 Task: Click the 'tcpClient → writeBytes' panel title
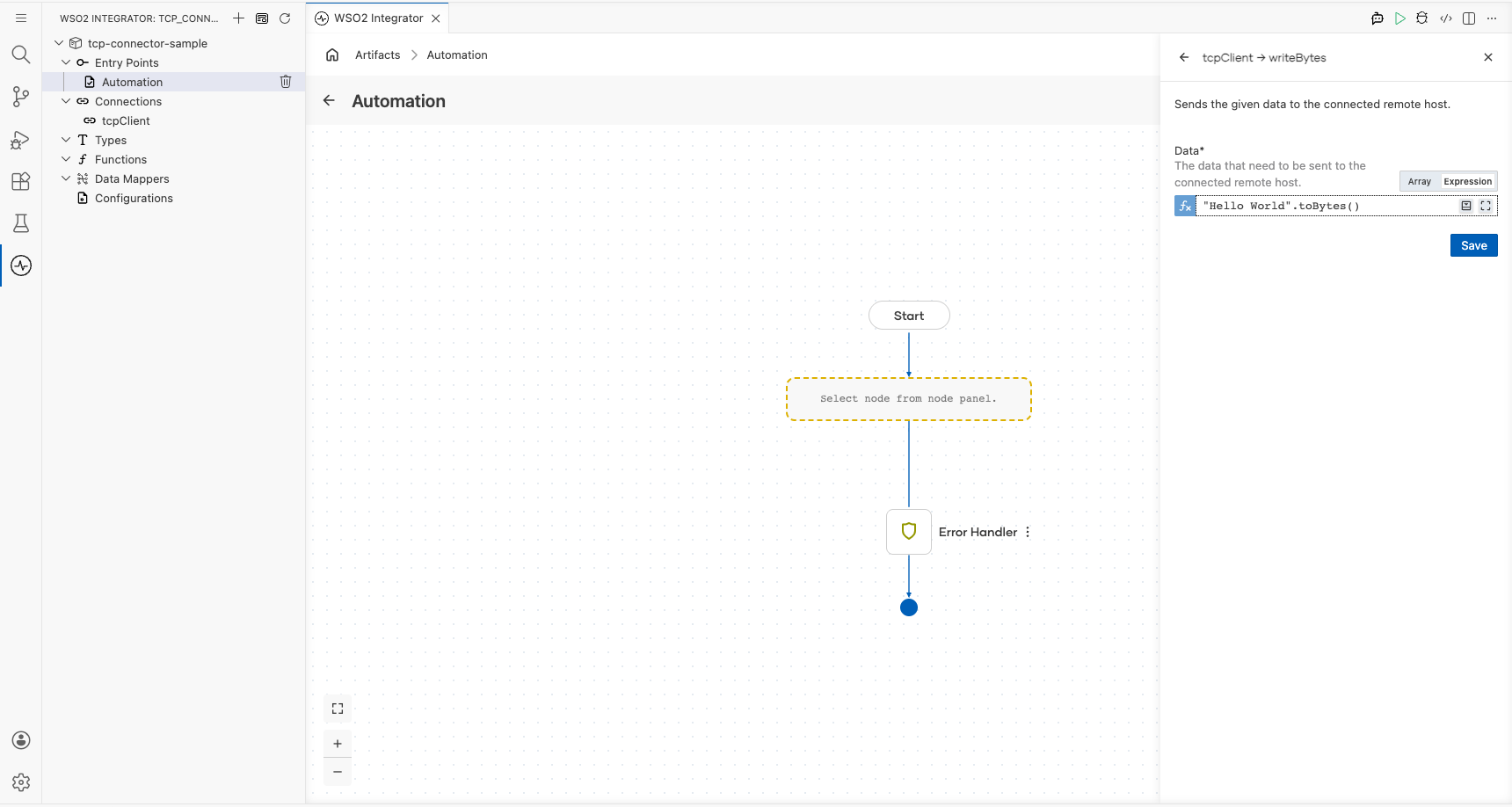(1264, 57)
